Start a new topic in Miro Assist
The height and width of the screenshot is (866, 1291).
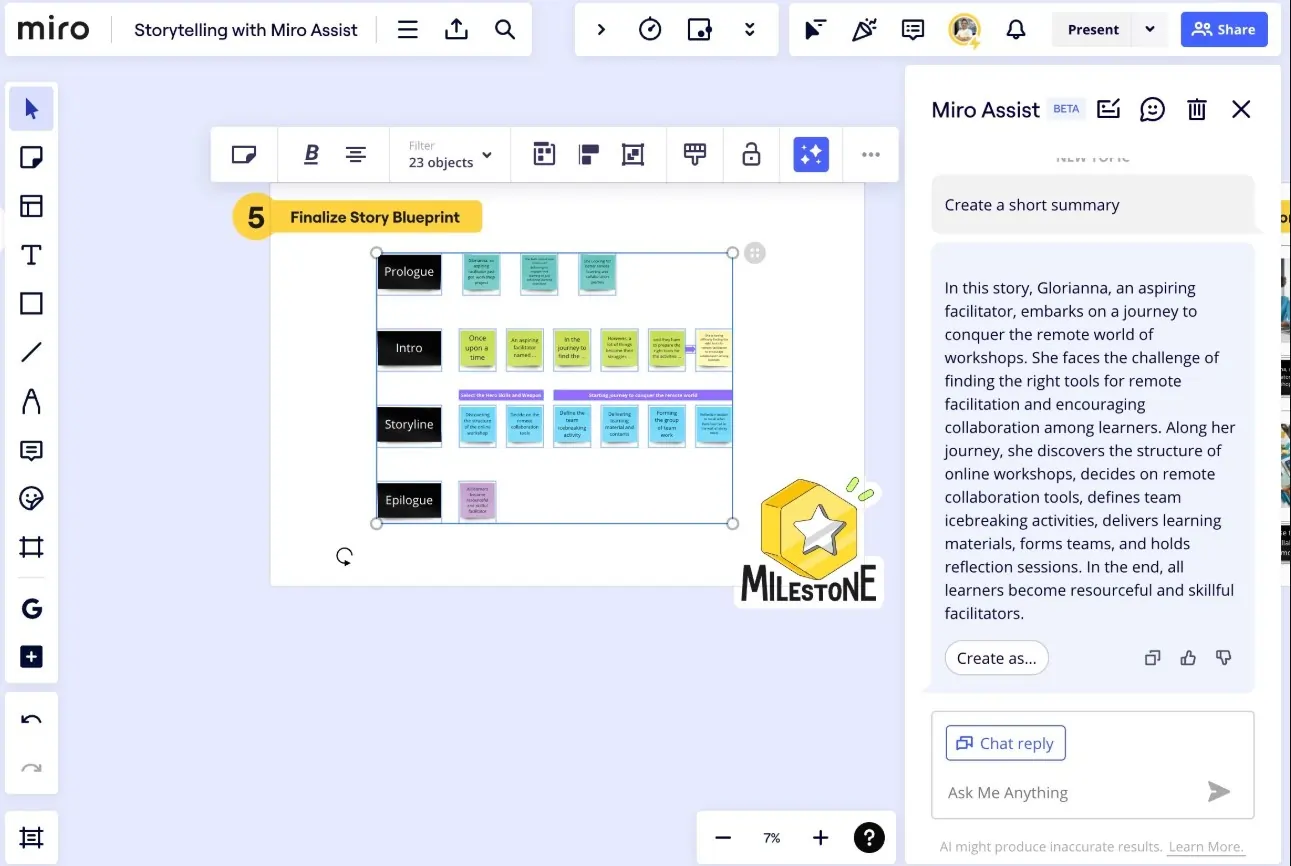[x=1108, y=109]
